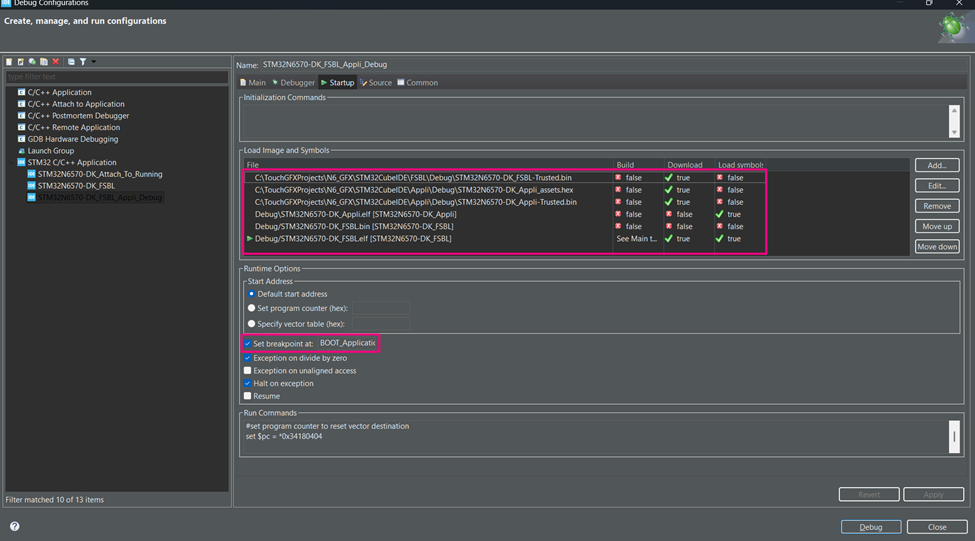Enable the Exception on unaligned access checkbox

[248, 371]
